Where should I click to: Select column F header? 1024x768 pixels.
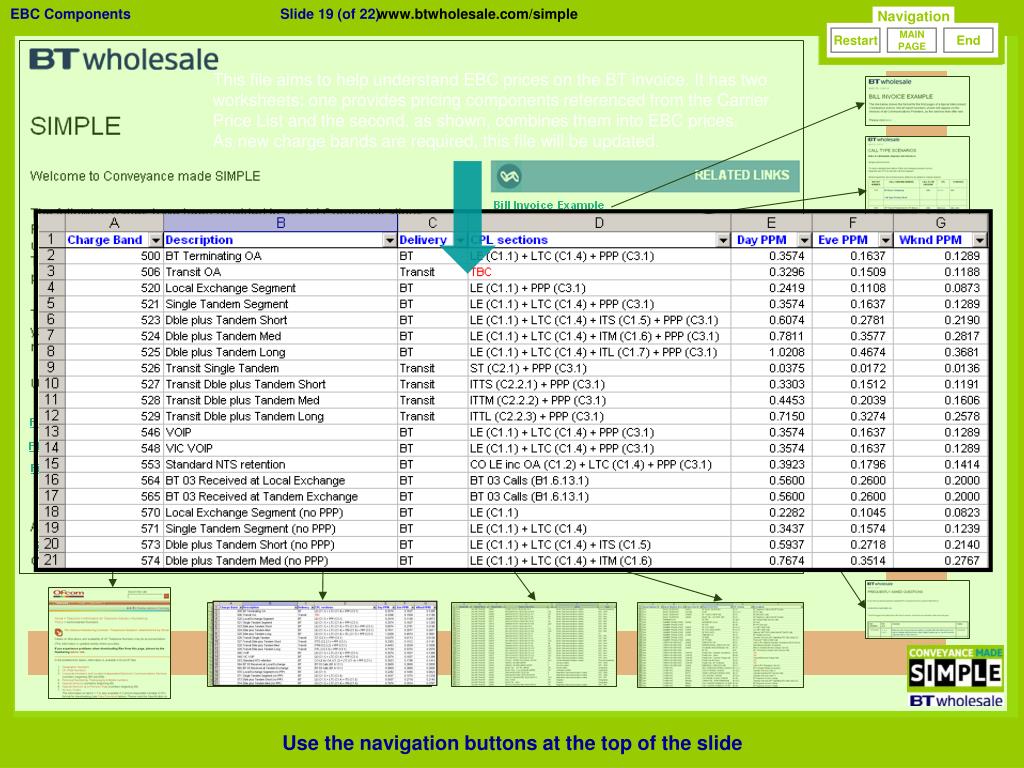(x=852, y=223)
